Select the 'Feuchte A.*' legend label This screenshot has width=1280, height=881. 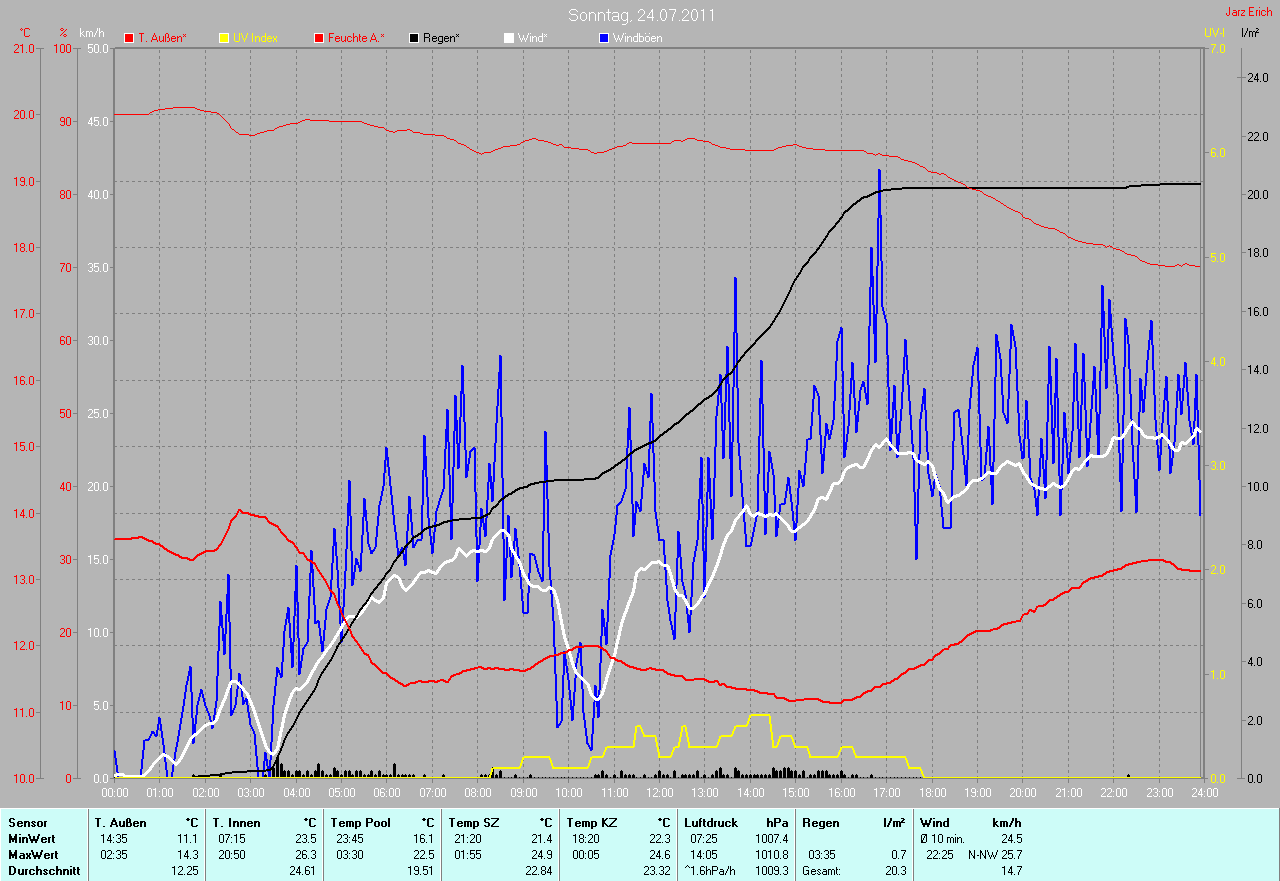(x=356, y=38)
